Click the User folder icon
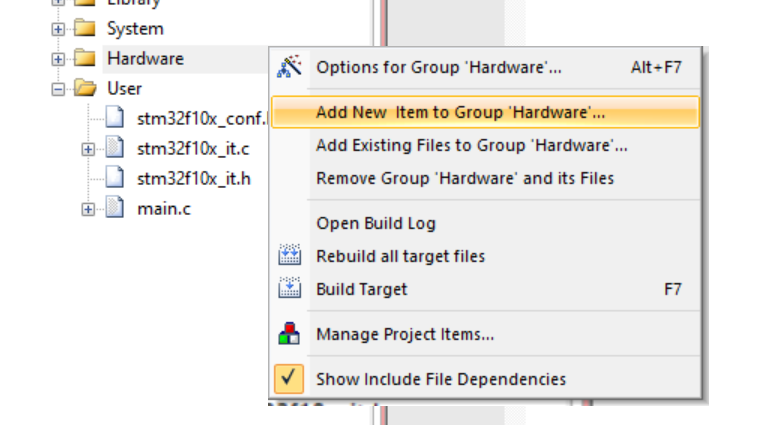Viewport: 758px width, 425px height. [x=84, y=88]
